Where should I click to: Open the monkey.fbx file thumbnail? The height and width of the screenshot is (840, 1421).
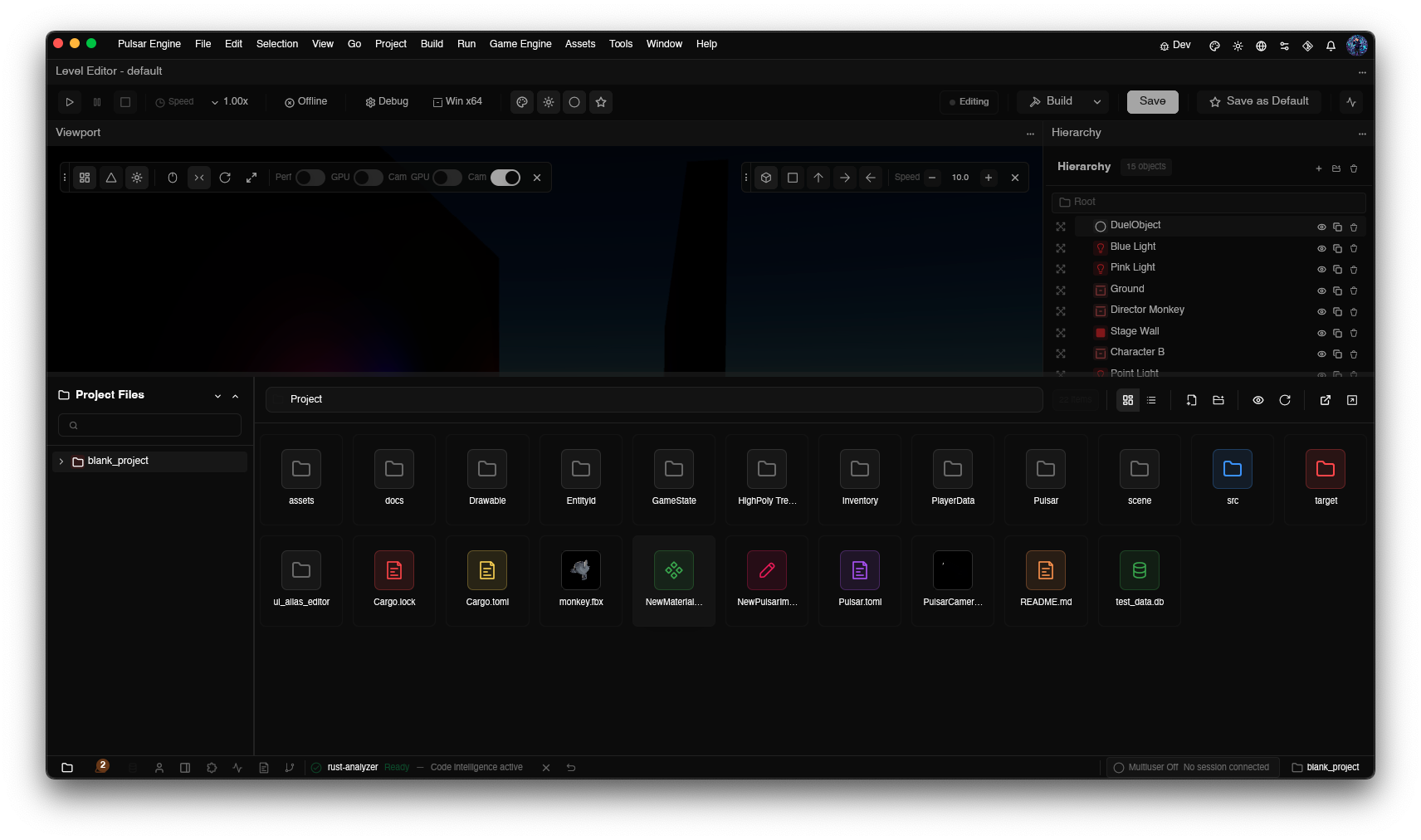coord(581,570)
